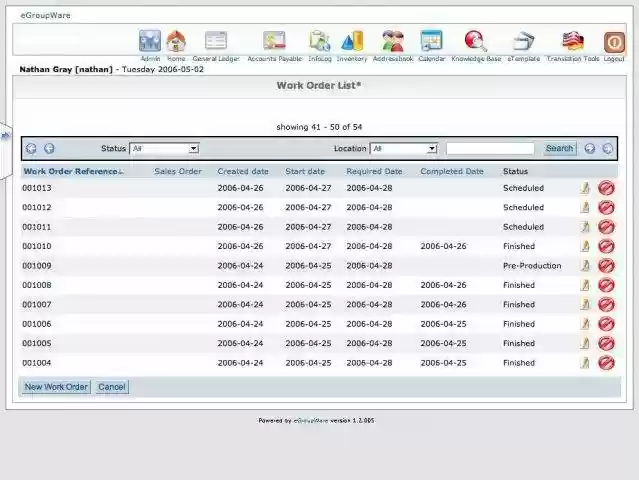This screenshot has height=480, width=639.
Task: Open the Status filter dropdown
Action: (164, 149)
